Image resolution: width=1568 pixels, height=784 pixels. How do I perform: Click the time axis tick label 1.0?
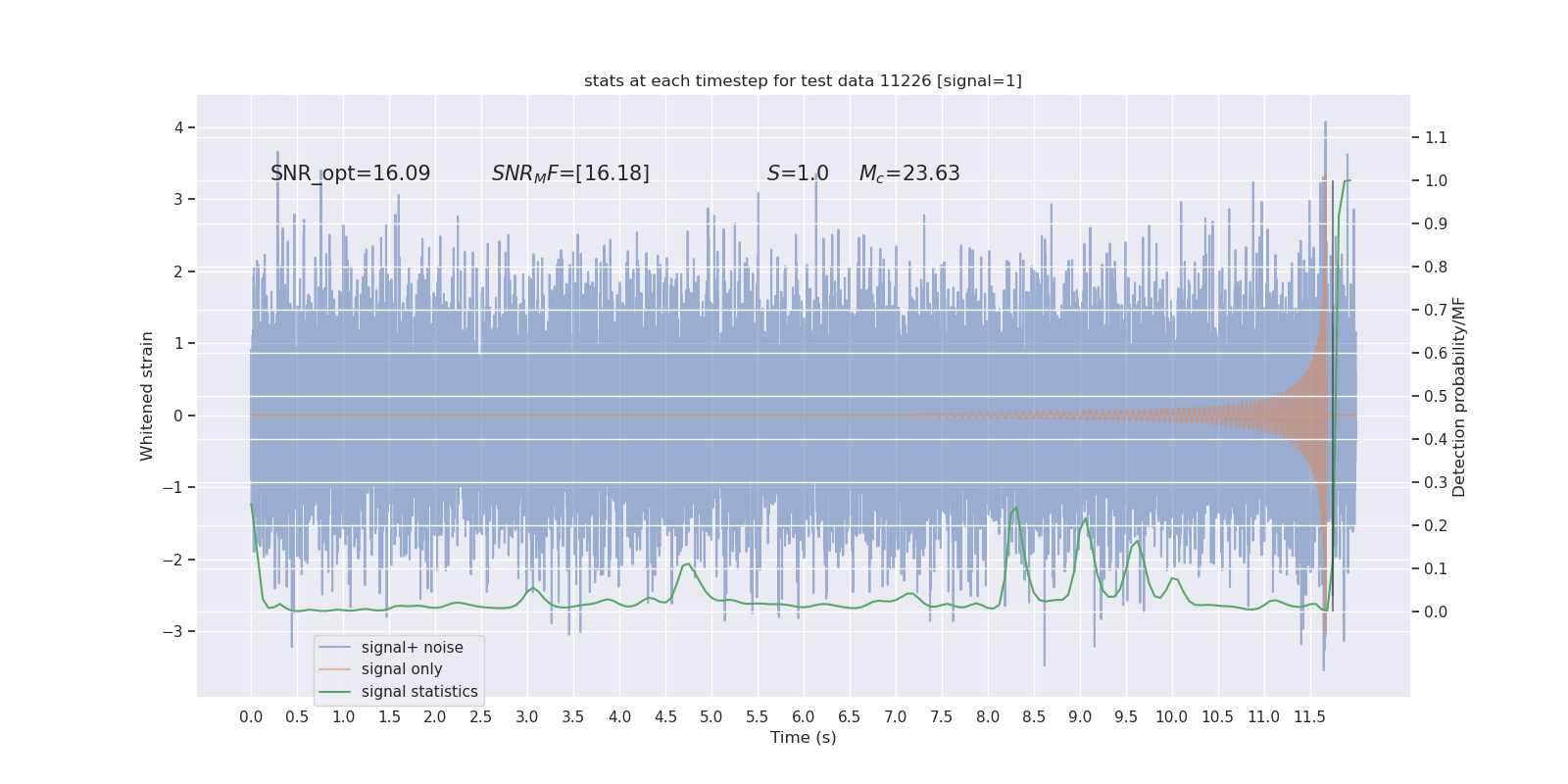click(343, 716)
